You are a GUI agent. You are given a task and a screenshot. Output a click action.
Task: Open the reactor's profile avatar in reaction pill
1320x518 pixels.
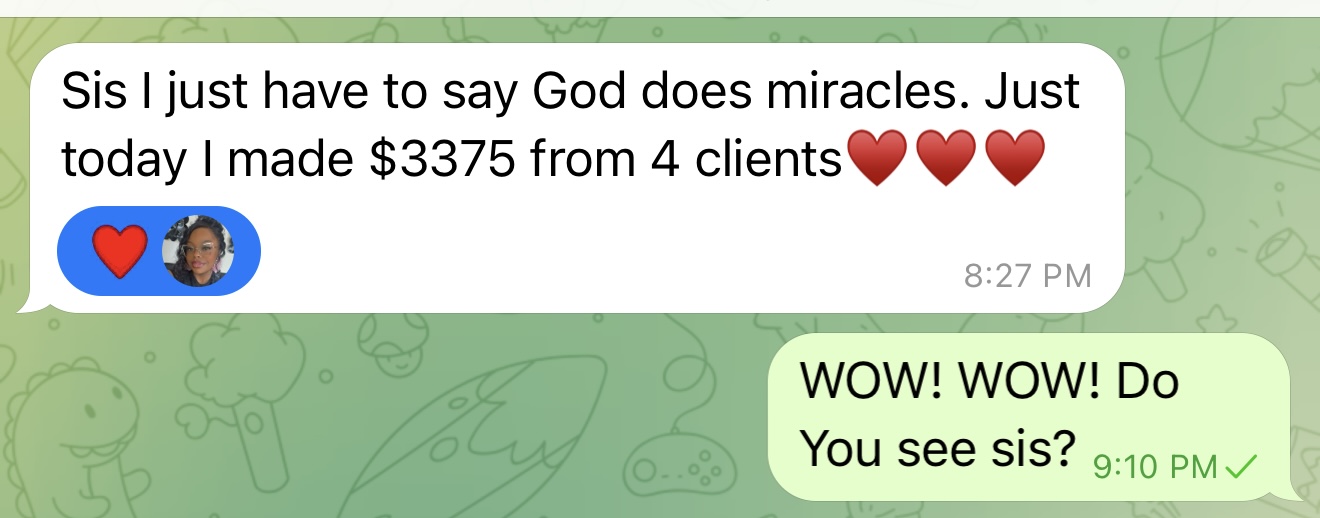pos(198,251)
